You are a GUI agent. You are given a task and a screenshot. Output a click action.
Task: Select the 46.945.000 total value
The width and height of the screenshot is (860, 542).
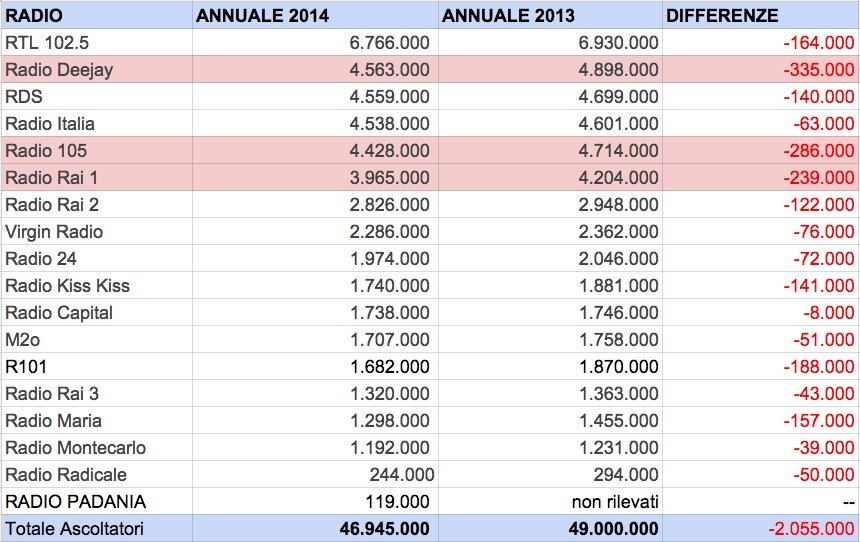pyautogui.click(x=384, y=528)
